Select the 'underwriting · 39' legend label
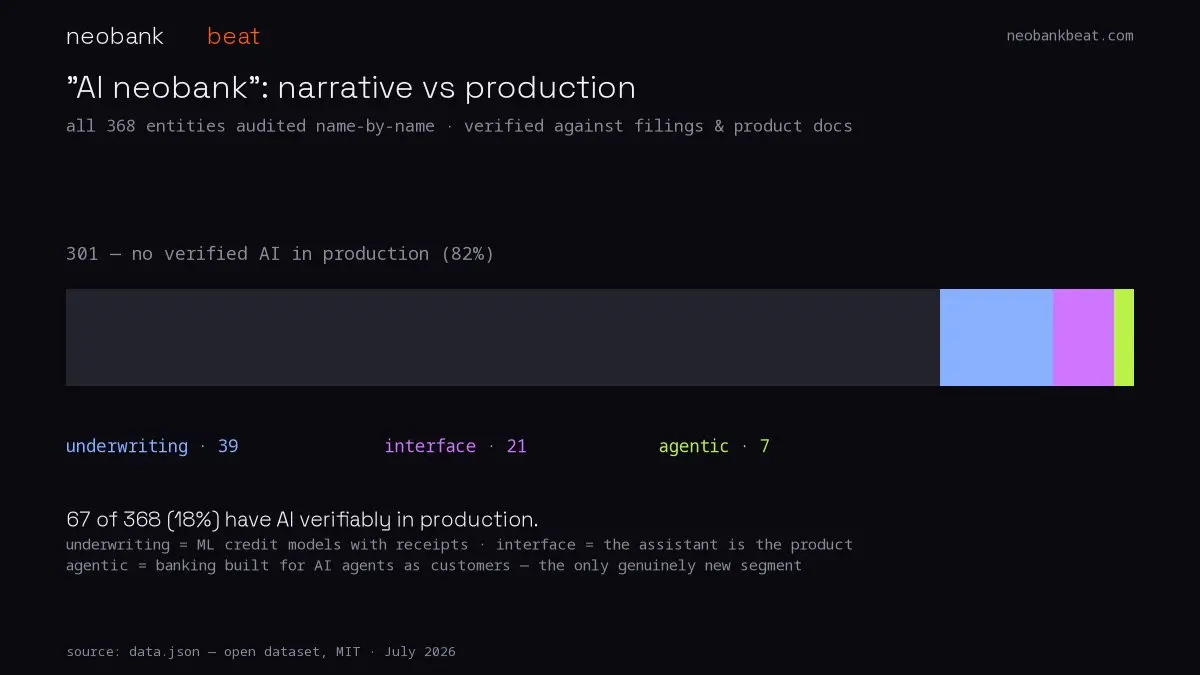The height and width of the screenshot is (675, 1200). coord(152,446)
